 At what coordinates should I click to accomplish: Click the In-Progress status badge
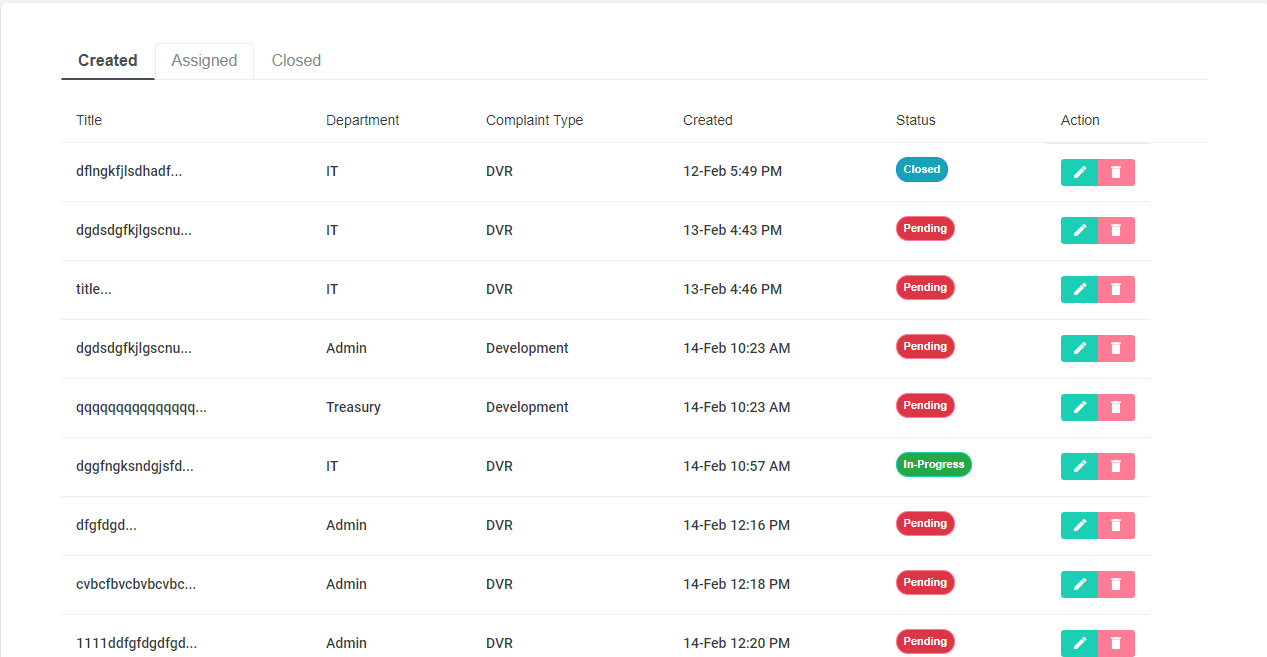pyautogui.click(x=934, y=465)
